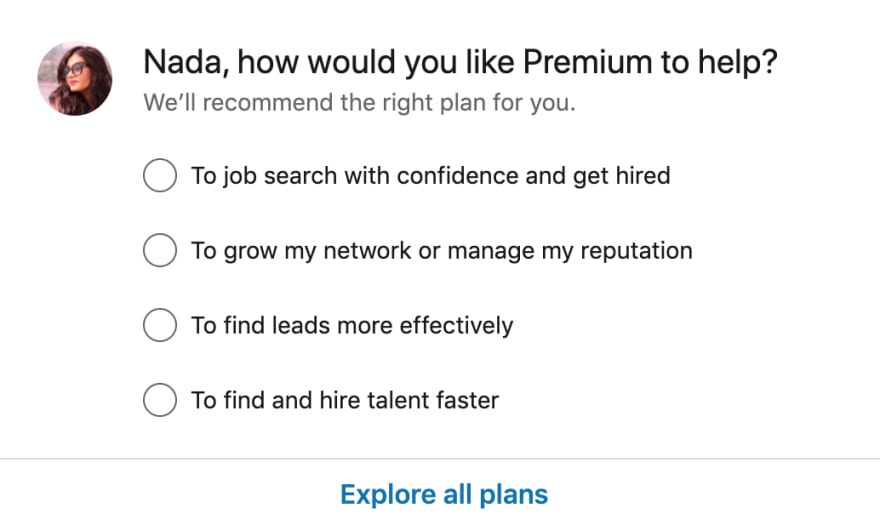The image size is (880, 525).
Task: Select the find leads more effectively radio button
Action: (160, 325)
